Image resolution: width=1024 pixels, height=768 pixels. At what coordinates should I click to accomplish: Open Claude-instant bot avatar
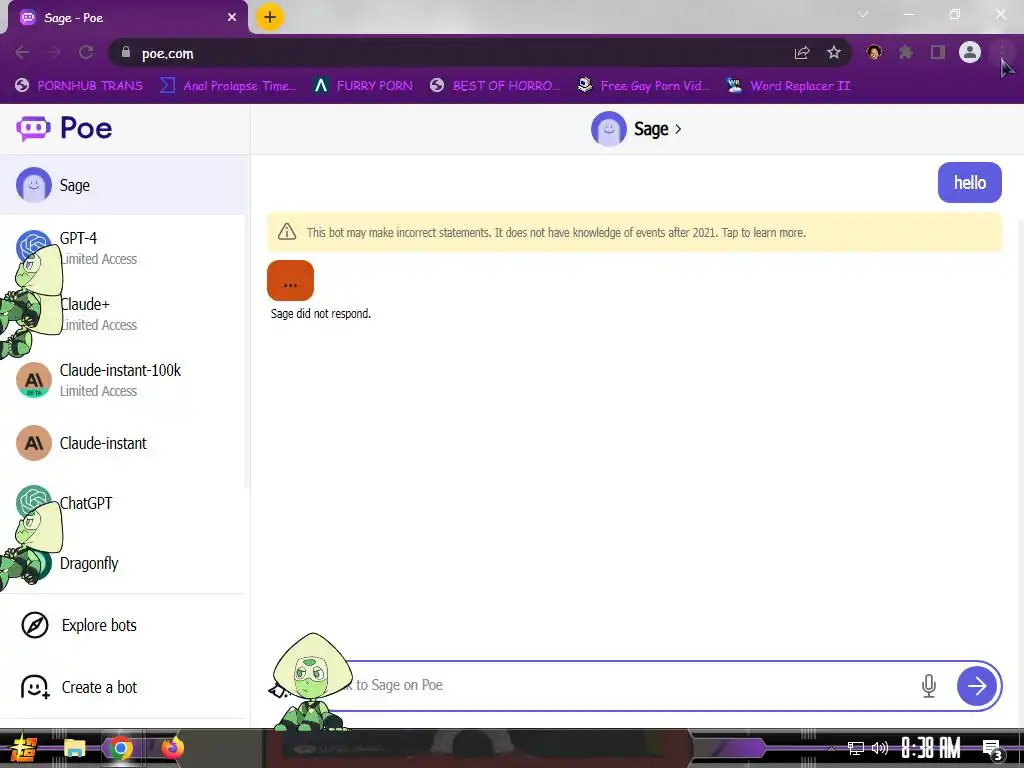click(34, 443)
